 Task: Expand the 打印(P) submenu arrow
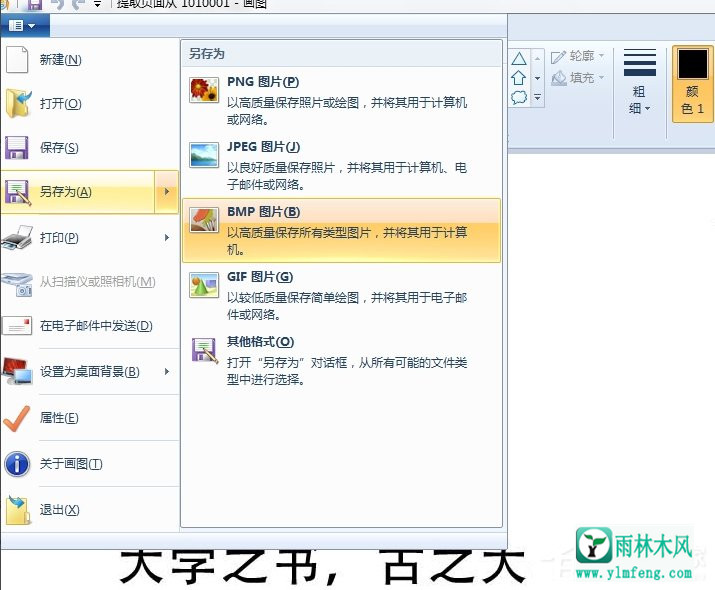click(x=167, y=238)
